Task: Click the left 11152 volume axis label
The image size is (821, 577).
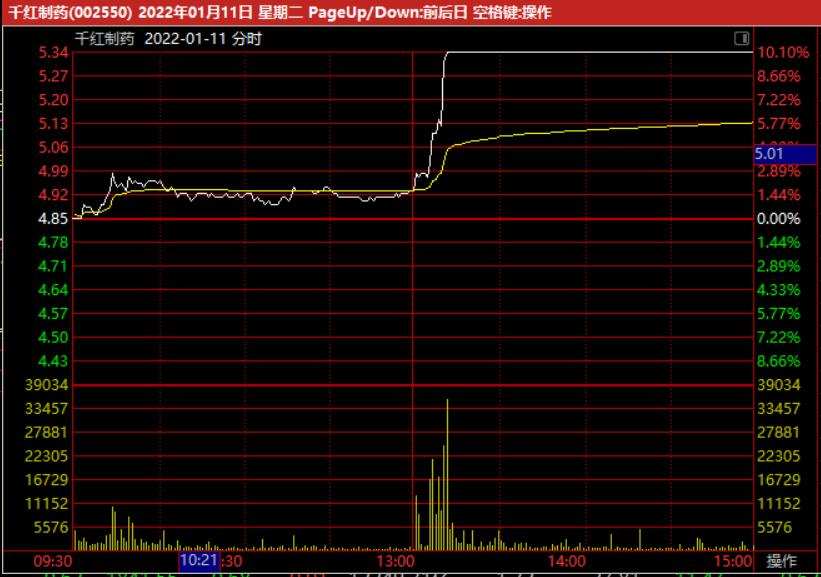Action: coord(47,504)
